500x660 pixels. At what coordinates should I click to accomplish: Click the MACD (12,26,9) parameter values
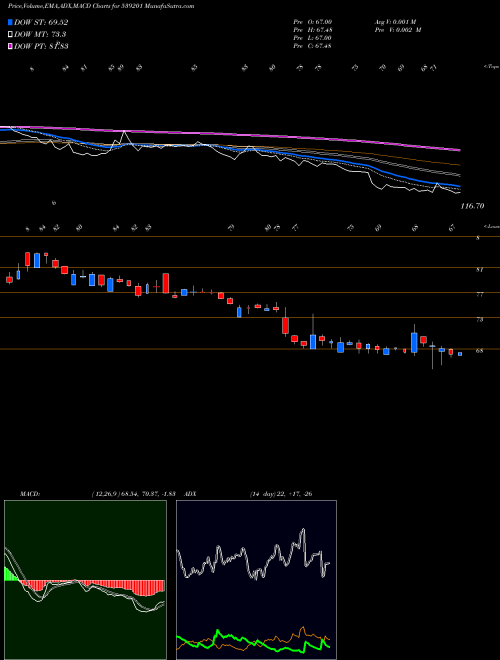(x=133, y=493)
